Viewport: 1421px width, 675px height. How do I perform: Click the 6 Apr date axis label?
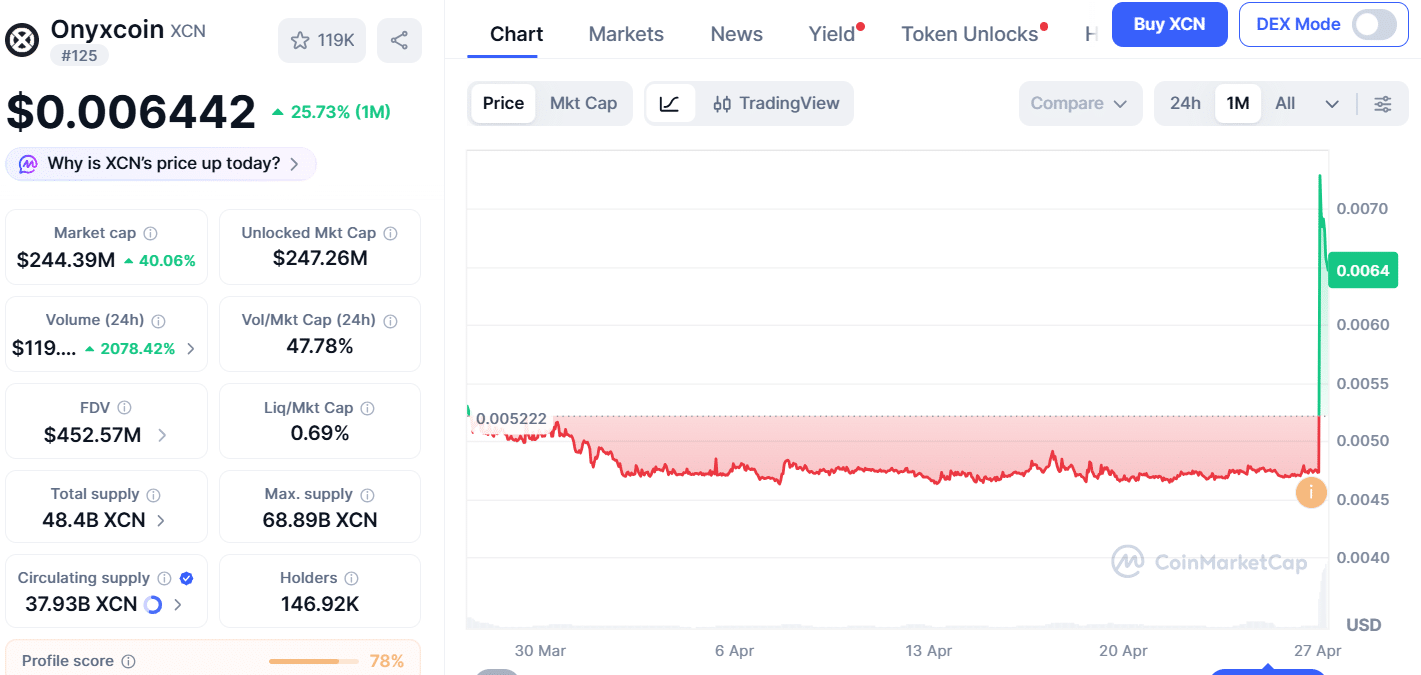734,650
